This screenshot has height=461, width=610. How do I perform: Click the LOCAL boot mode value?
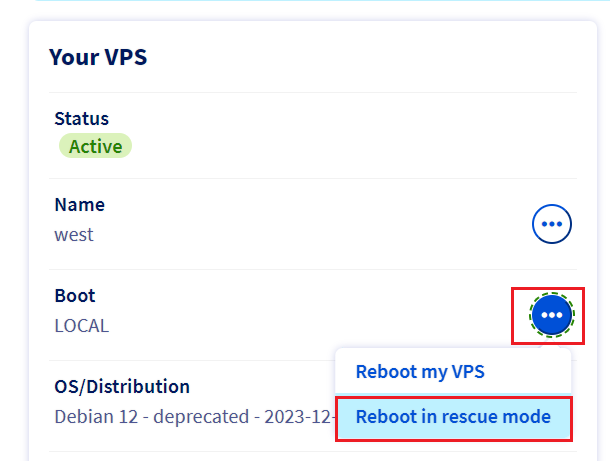(x=82, y=326)
